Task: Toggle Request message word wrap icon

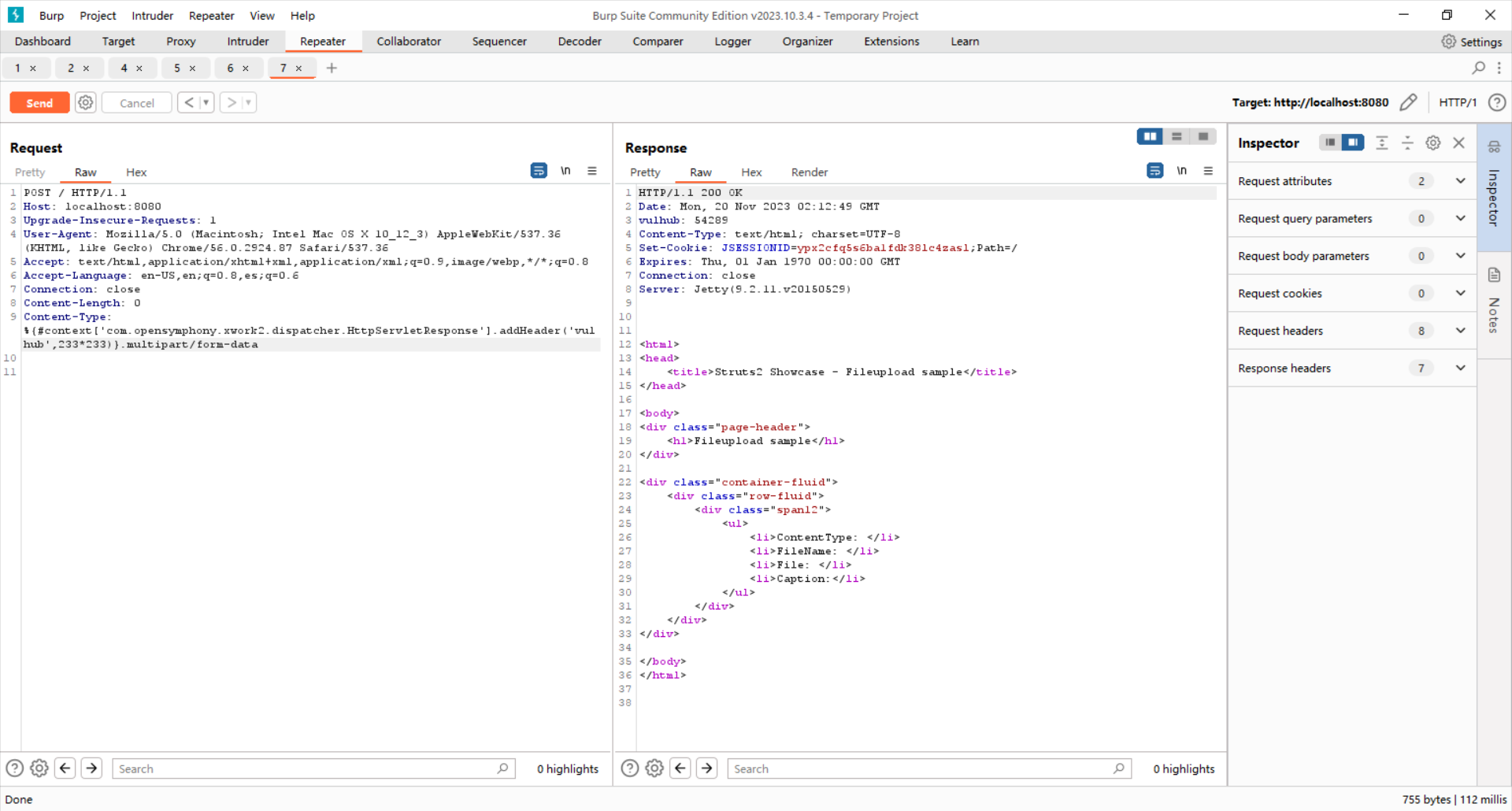Action: (539, 171)
